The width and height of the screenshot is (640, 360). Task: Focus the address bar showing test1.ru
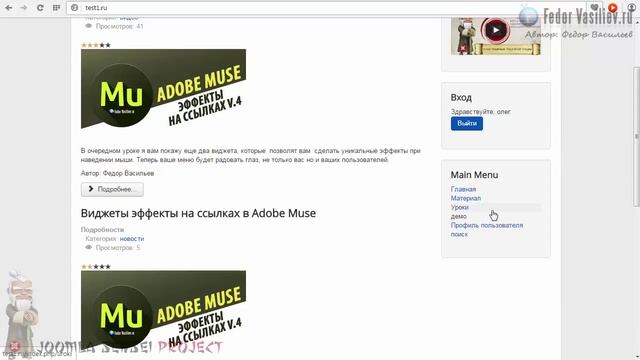click(x=327, y=8)
